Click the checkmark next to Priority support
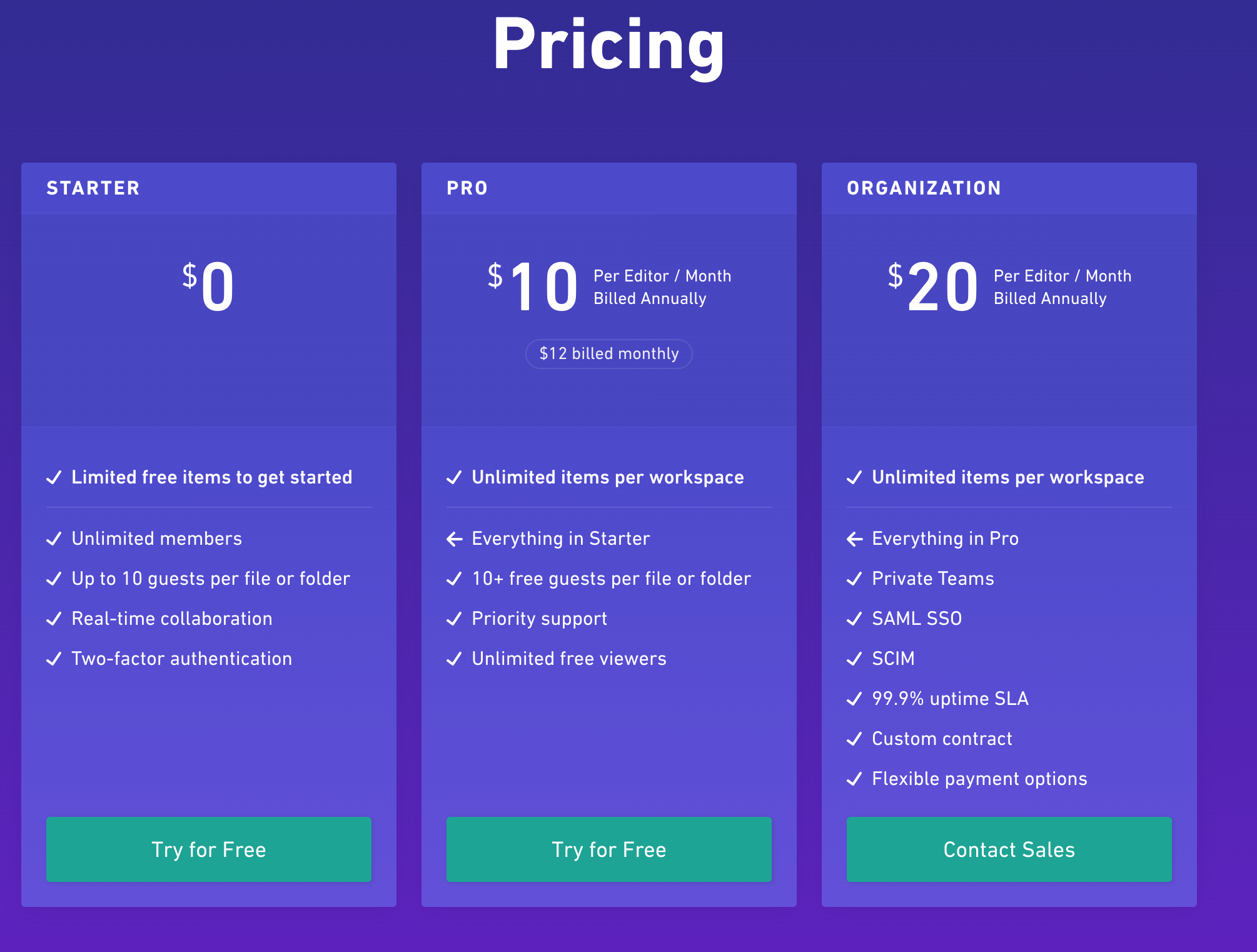 [455, 619]
